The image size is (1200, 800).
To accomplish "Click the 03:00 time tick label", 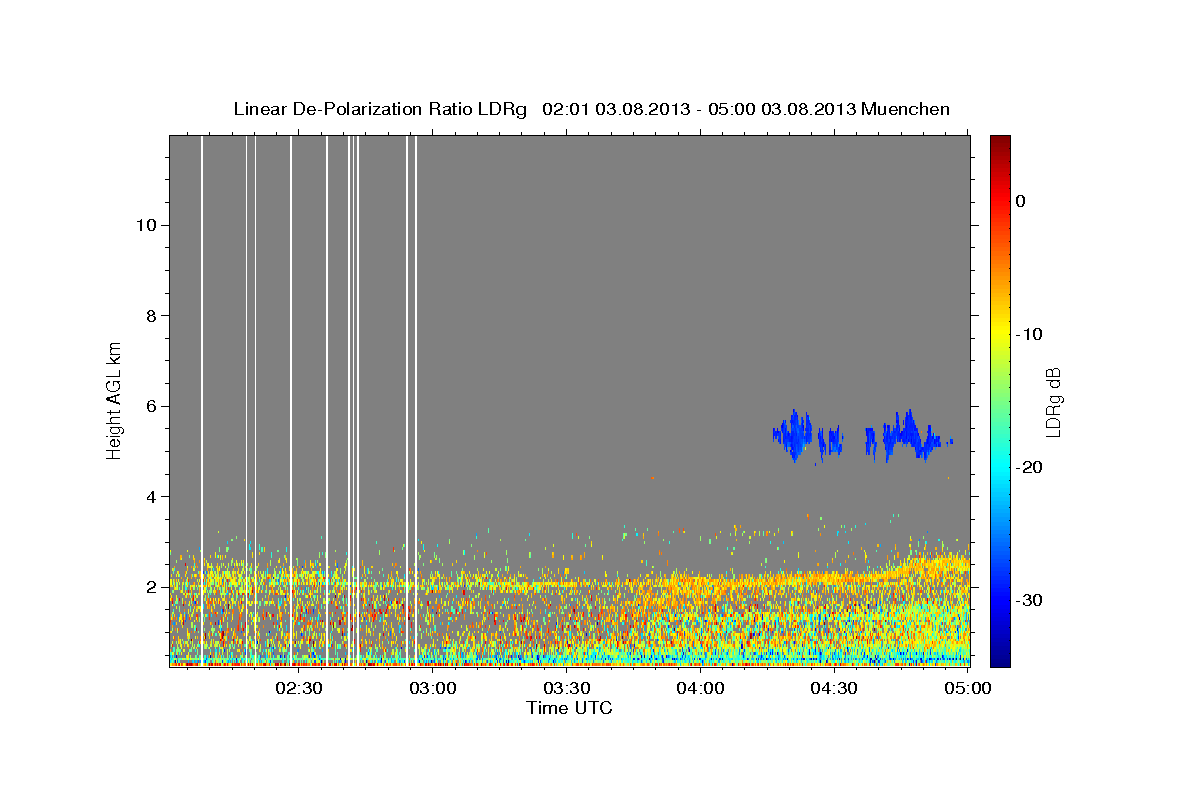I will point(433,688).
